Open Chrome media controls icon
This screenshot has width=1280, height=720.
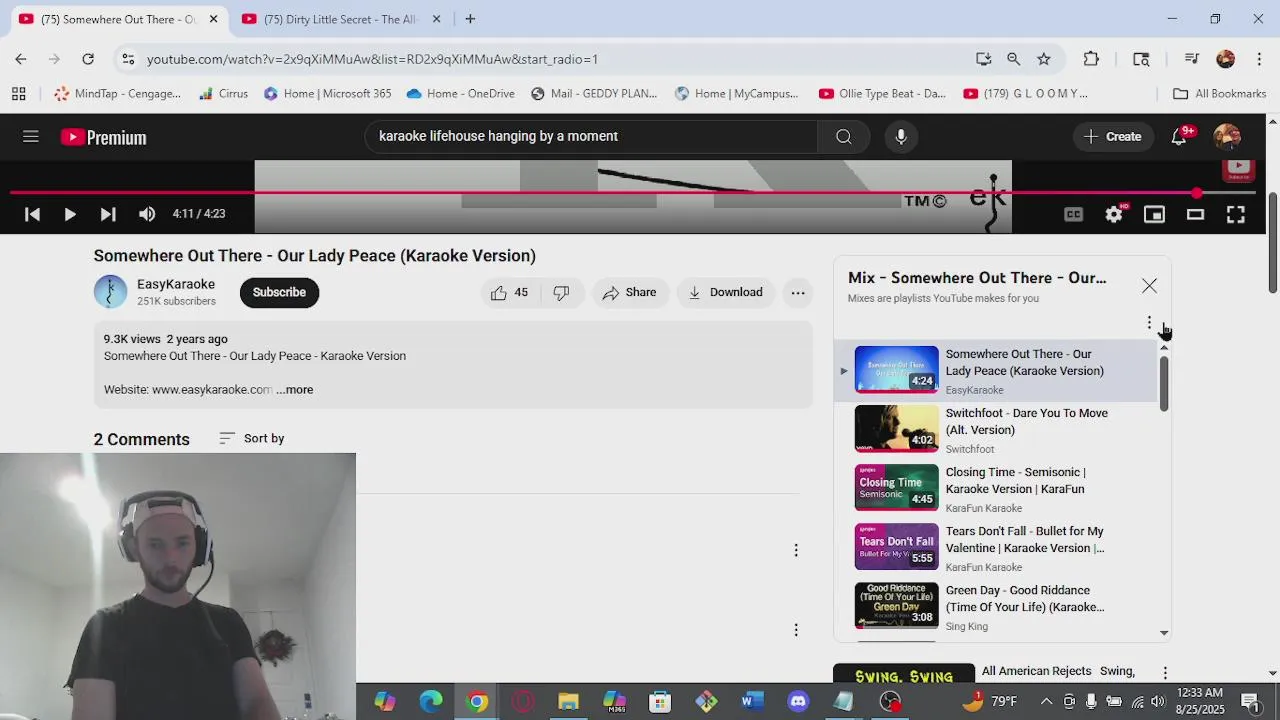1191,59
